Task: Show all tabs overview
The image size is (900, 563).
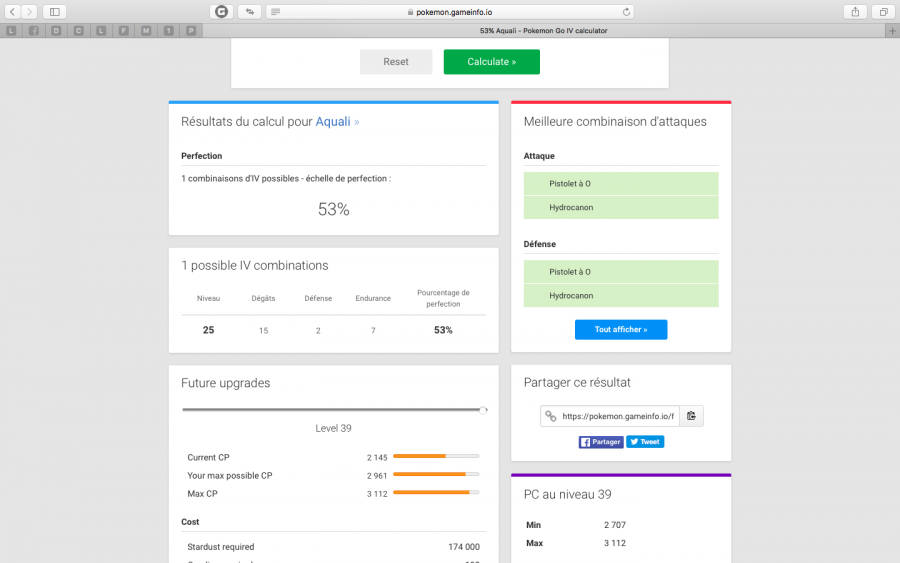Action: pyautogui.click(x=883, y=12)
